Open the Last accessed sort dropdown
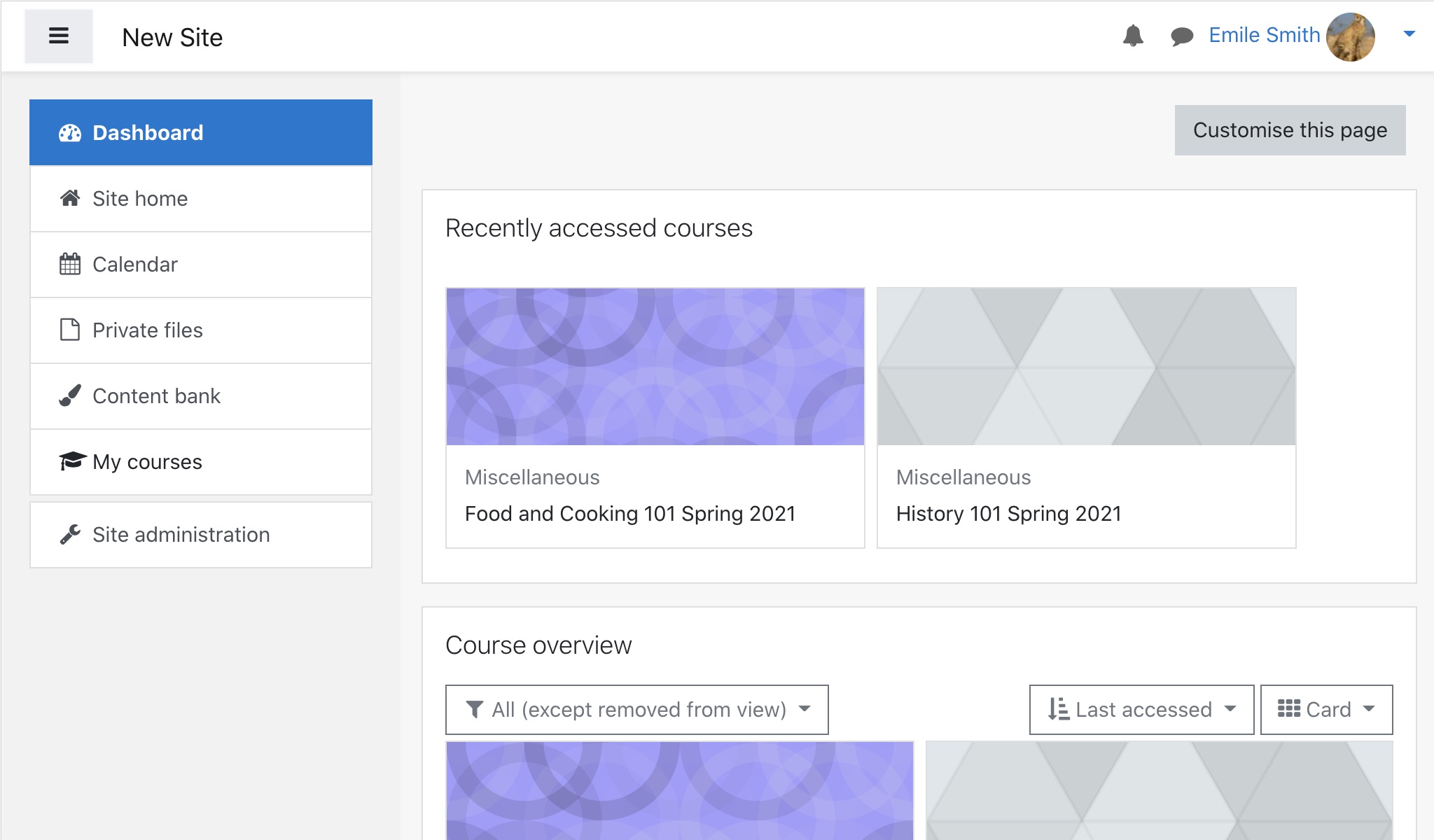Image resolution: width=1434 pixels, height=840 pixels. pos(1141,710)
